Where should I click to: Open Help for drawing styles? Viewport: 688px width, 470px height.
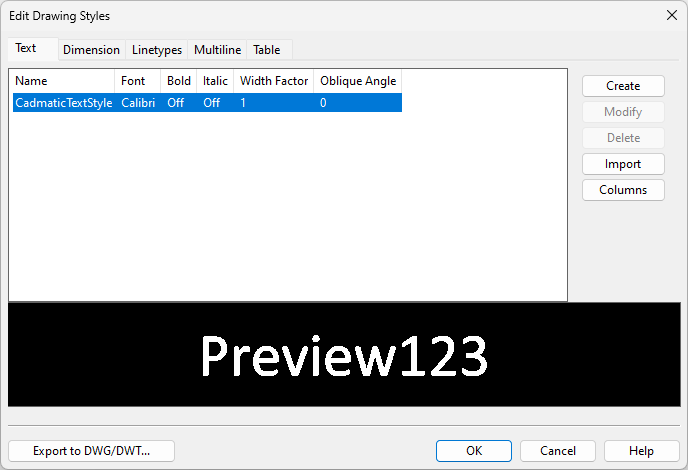tap(641, 451)
